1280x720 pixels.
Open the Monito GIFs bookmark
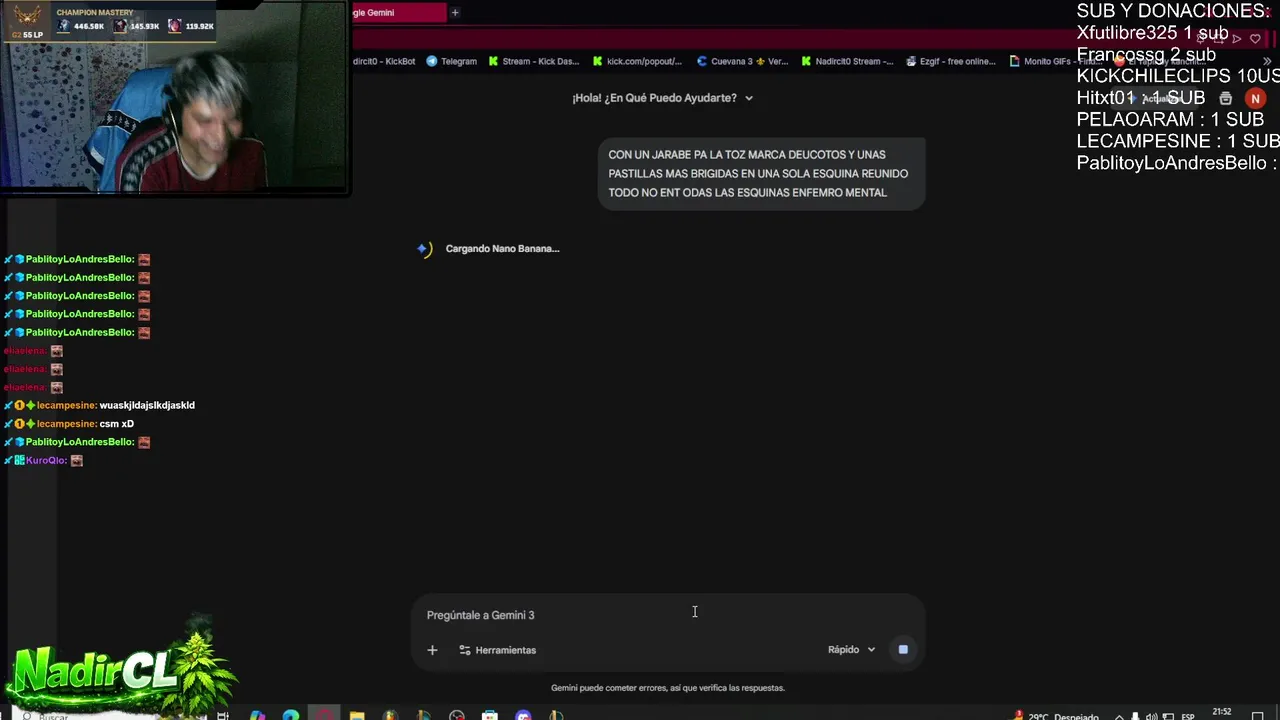pos(1055,61)
